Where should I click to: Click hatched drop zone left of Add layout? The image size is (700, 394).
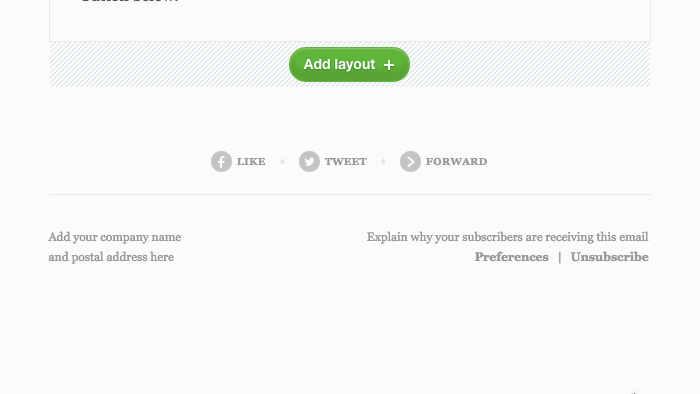point(169,65)
